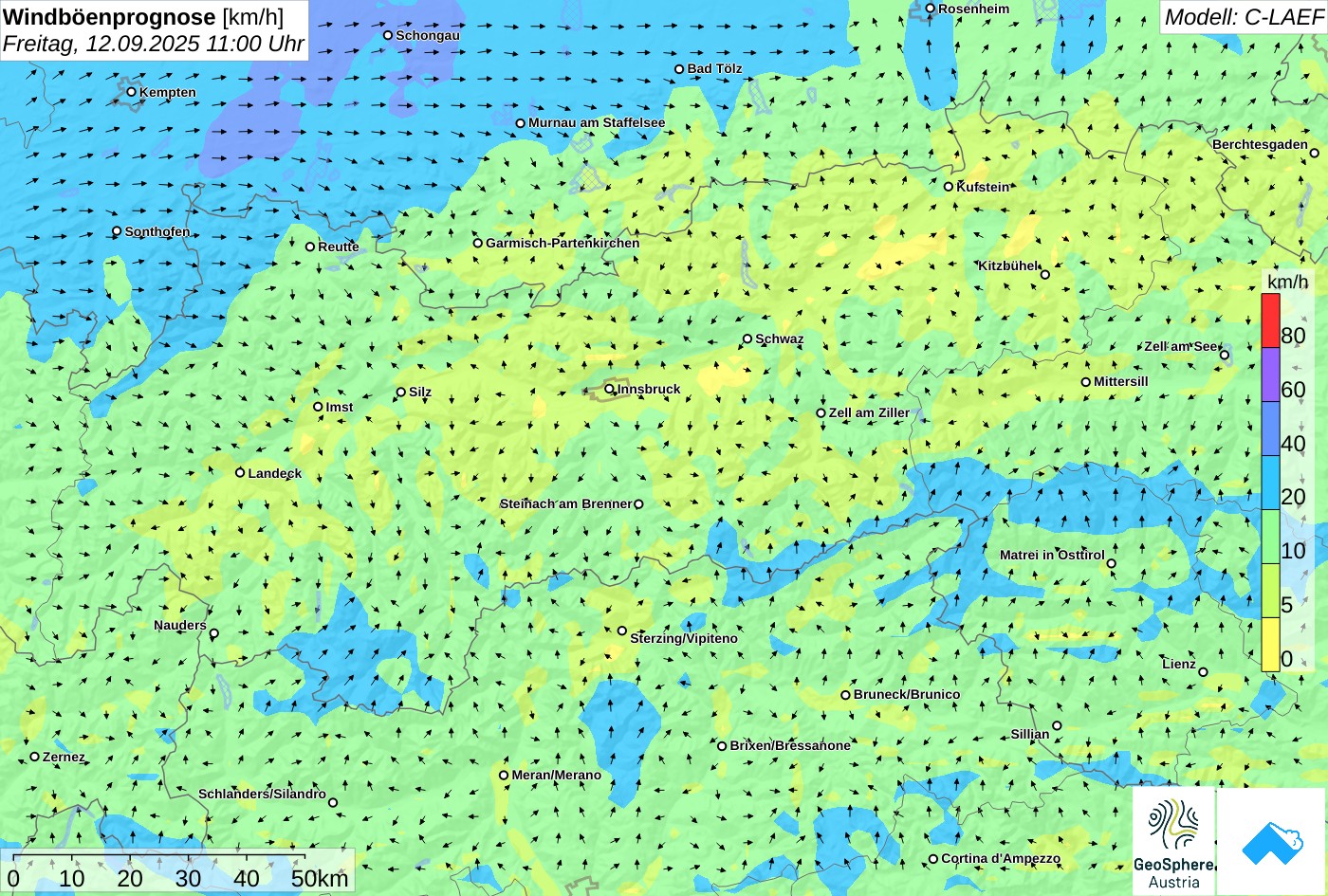This screenshot has height=896, width=1328.
Task: Click the blue cloud arrow logo
Action: (x=1272, y=842)
